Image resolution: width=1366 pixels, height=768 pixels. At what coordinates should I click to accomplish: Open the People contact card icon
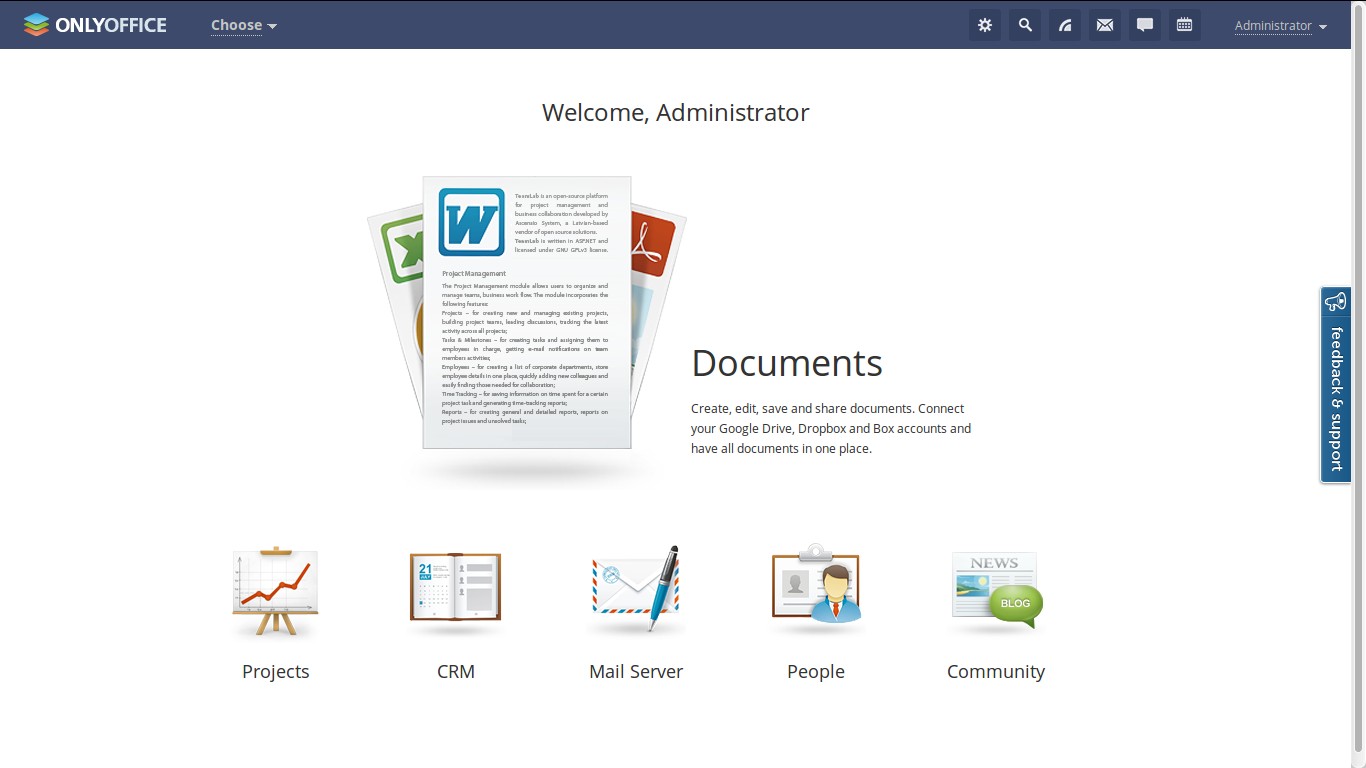(816, 590)
